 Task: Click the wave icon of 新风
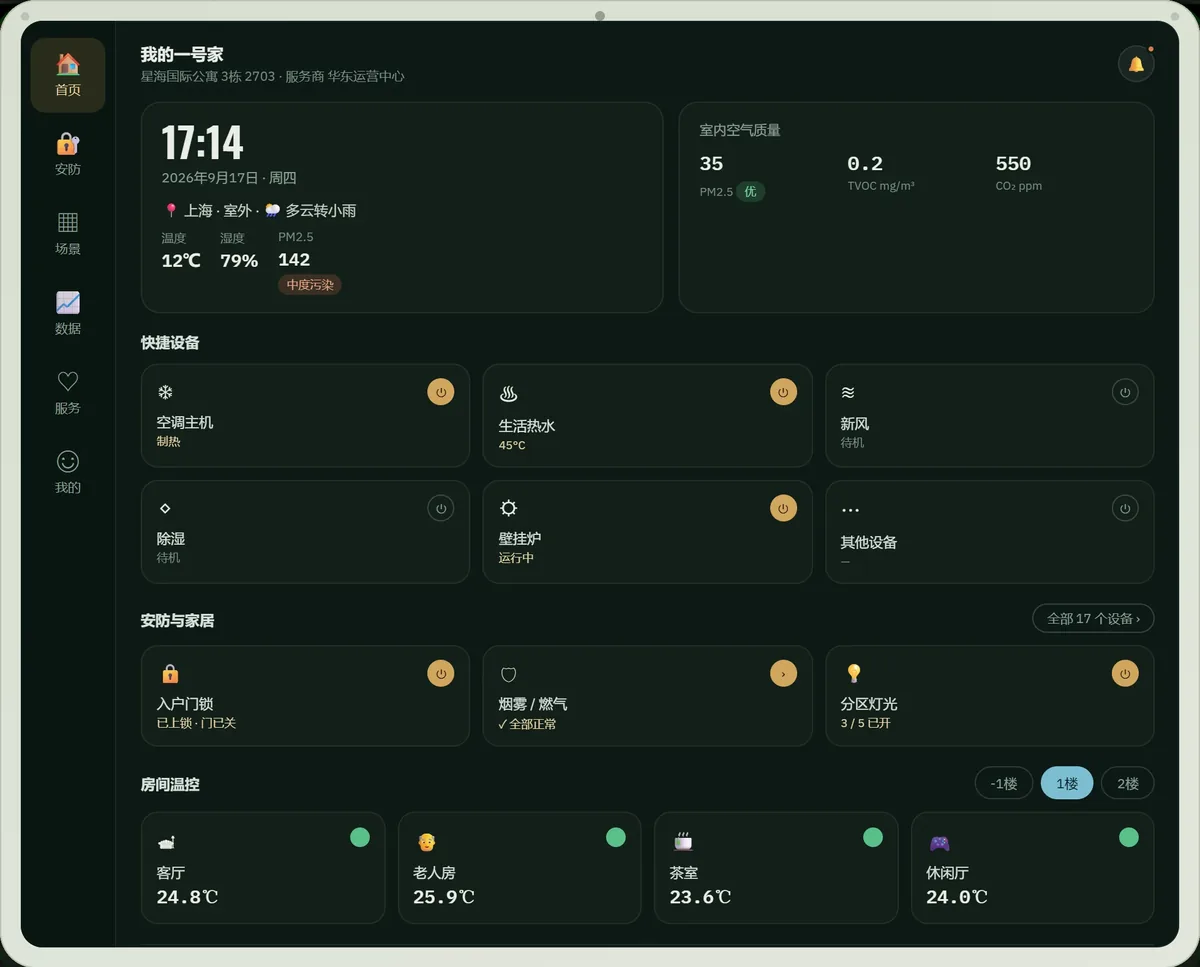click(x=848, y=393)
